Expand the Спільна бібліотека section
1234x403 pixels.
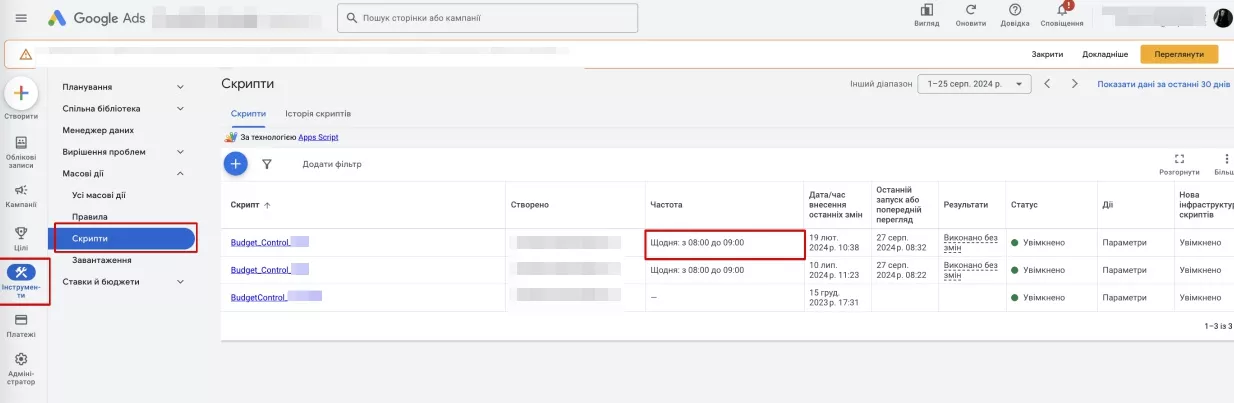click(x=180, y=108)
